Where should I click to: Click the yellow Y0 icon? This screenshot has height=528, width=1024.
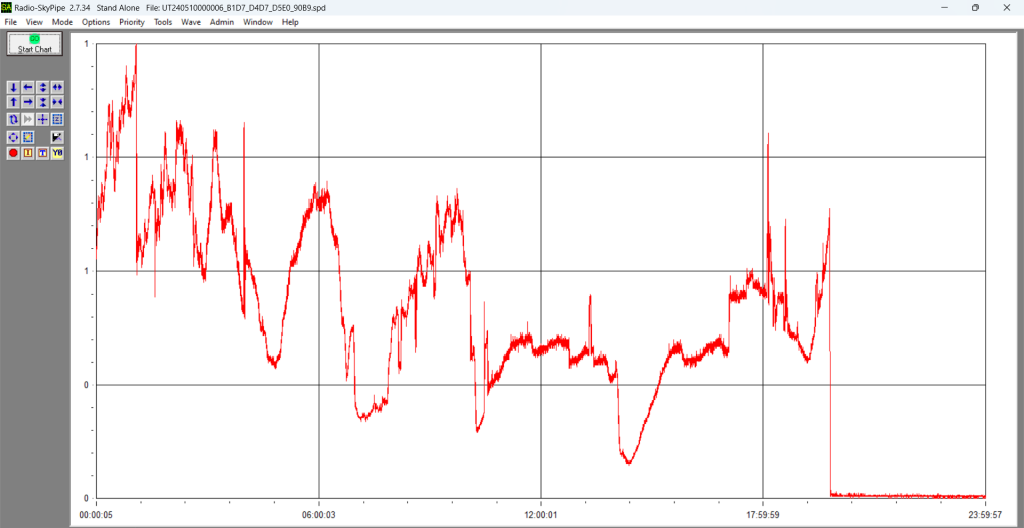click(57, 153)
